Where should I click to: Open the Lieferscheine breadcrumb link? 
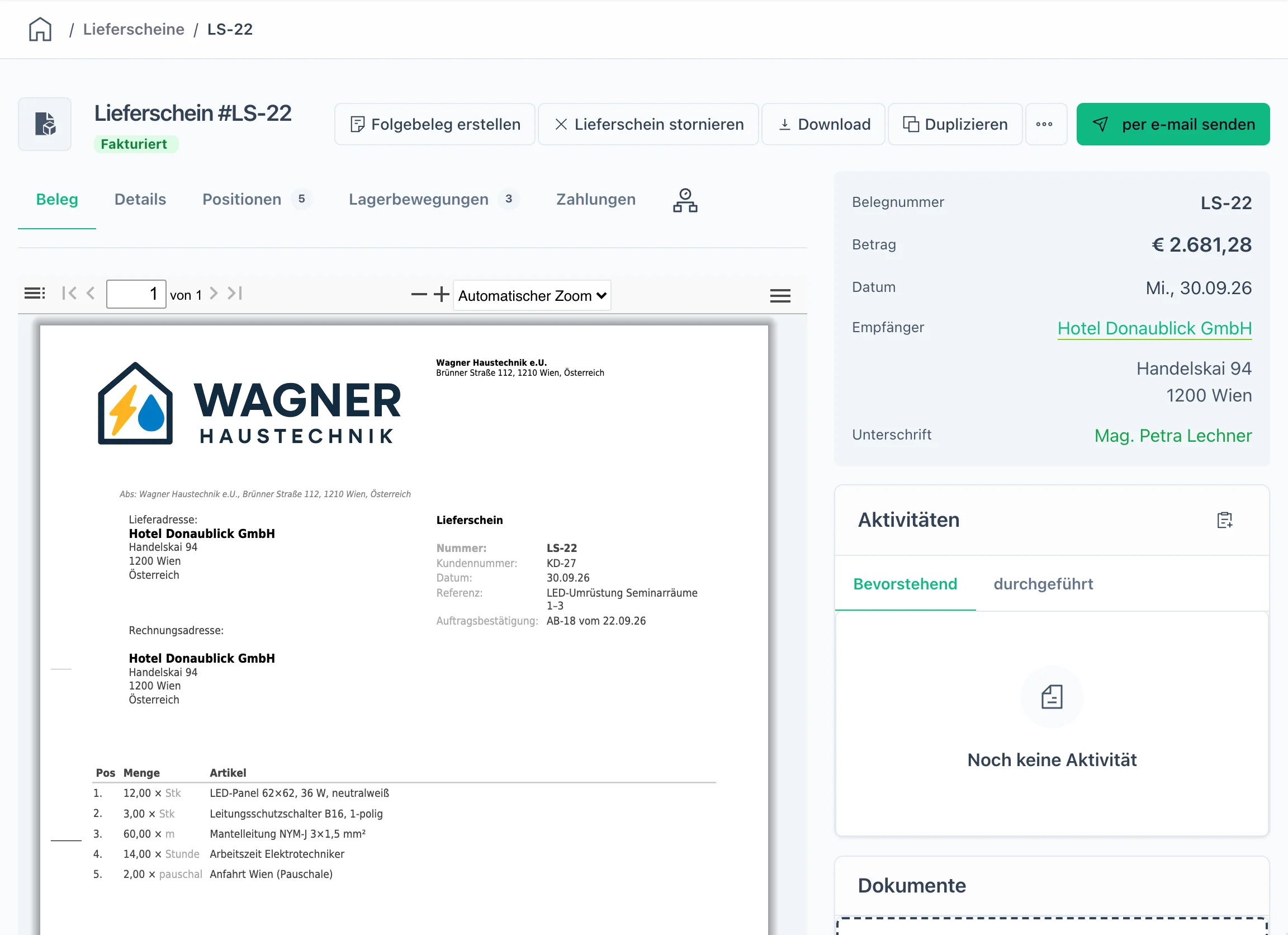tap(134, 29)
